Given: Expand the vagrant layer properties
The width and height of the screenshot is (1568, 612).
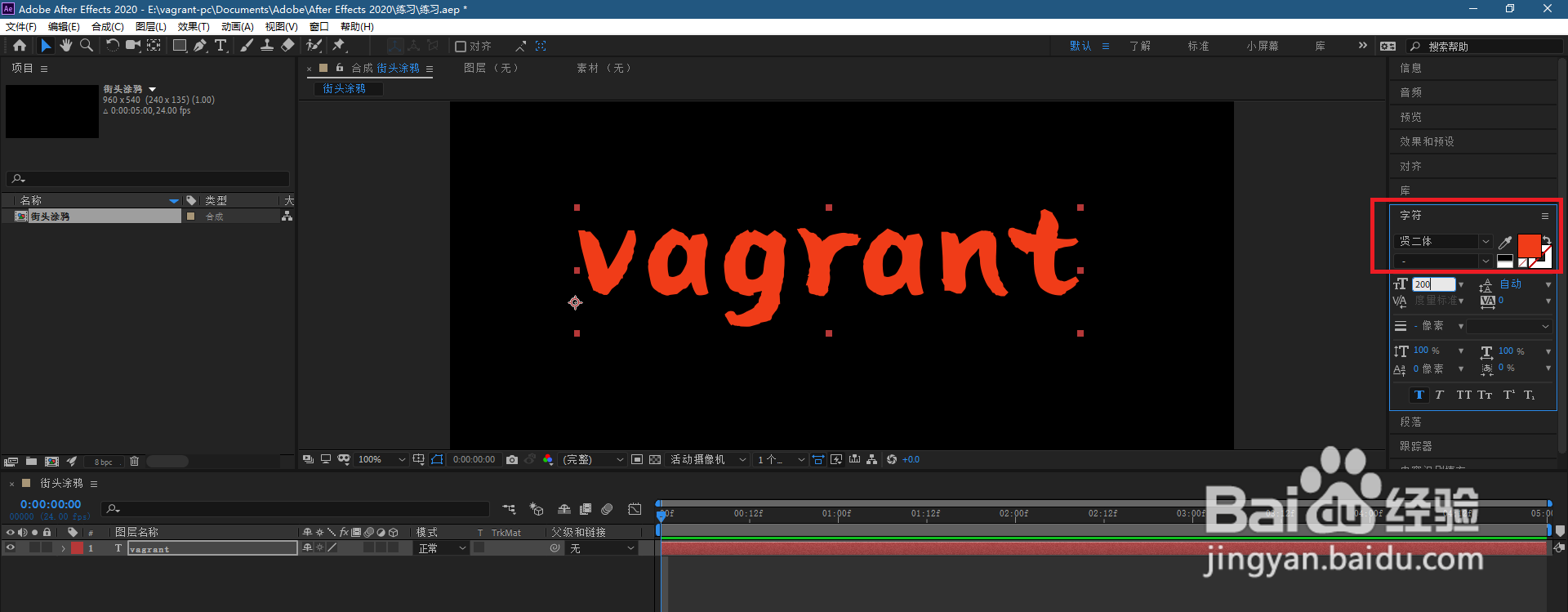Looking at the screenshot, I should (x=63, y=548).
